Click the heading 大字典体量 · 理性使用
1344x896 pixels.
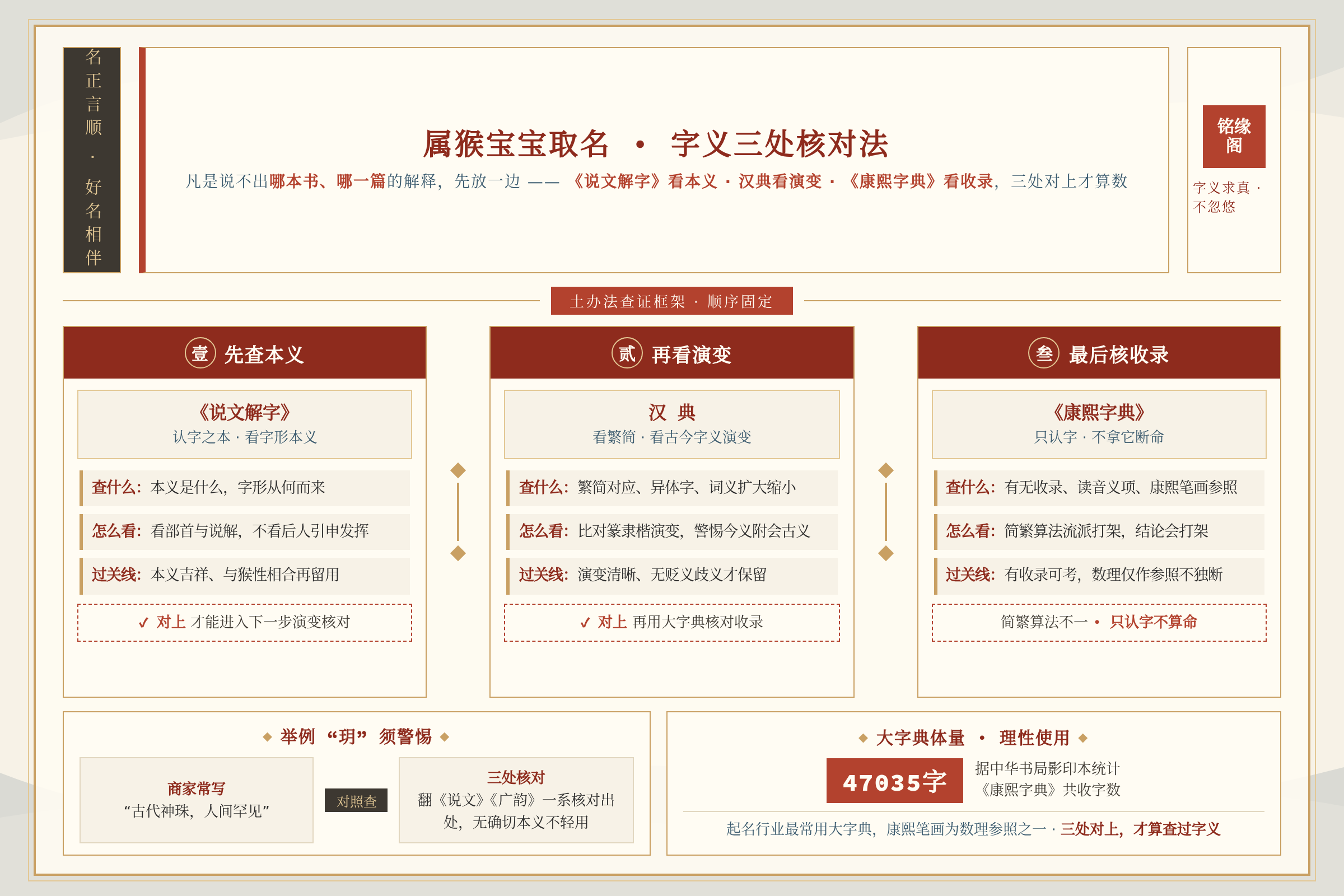[973, 738]
